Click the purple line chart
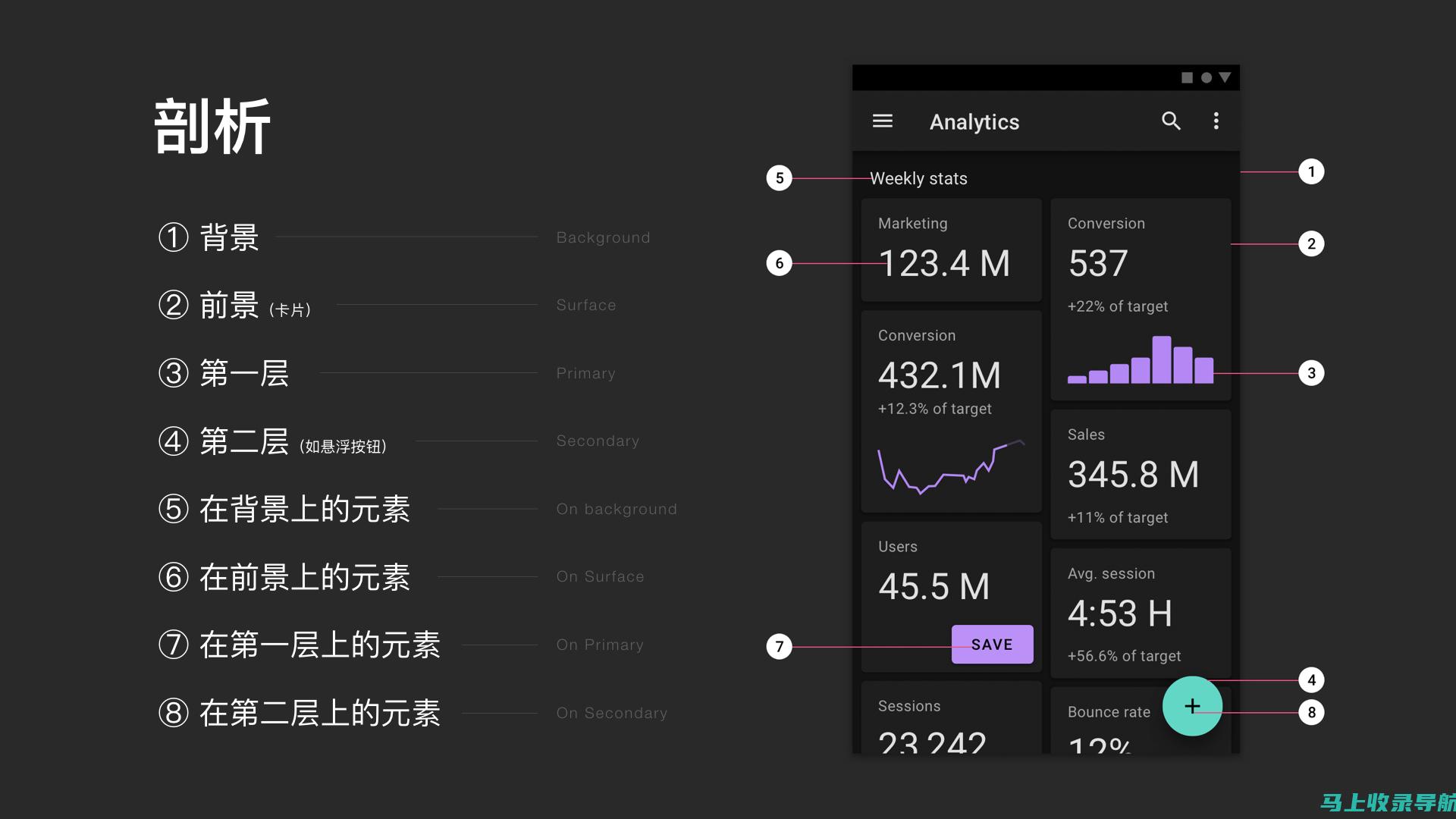Image resolution: width=1456 pixels, height=819 pixels. click(x=951, y=467)
